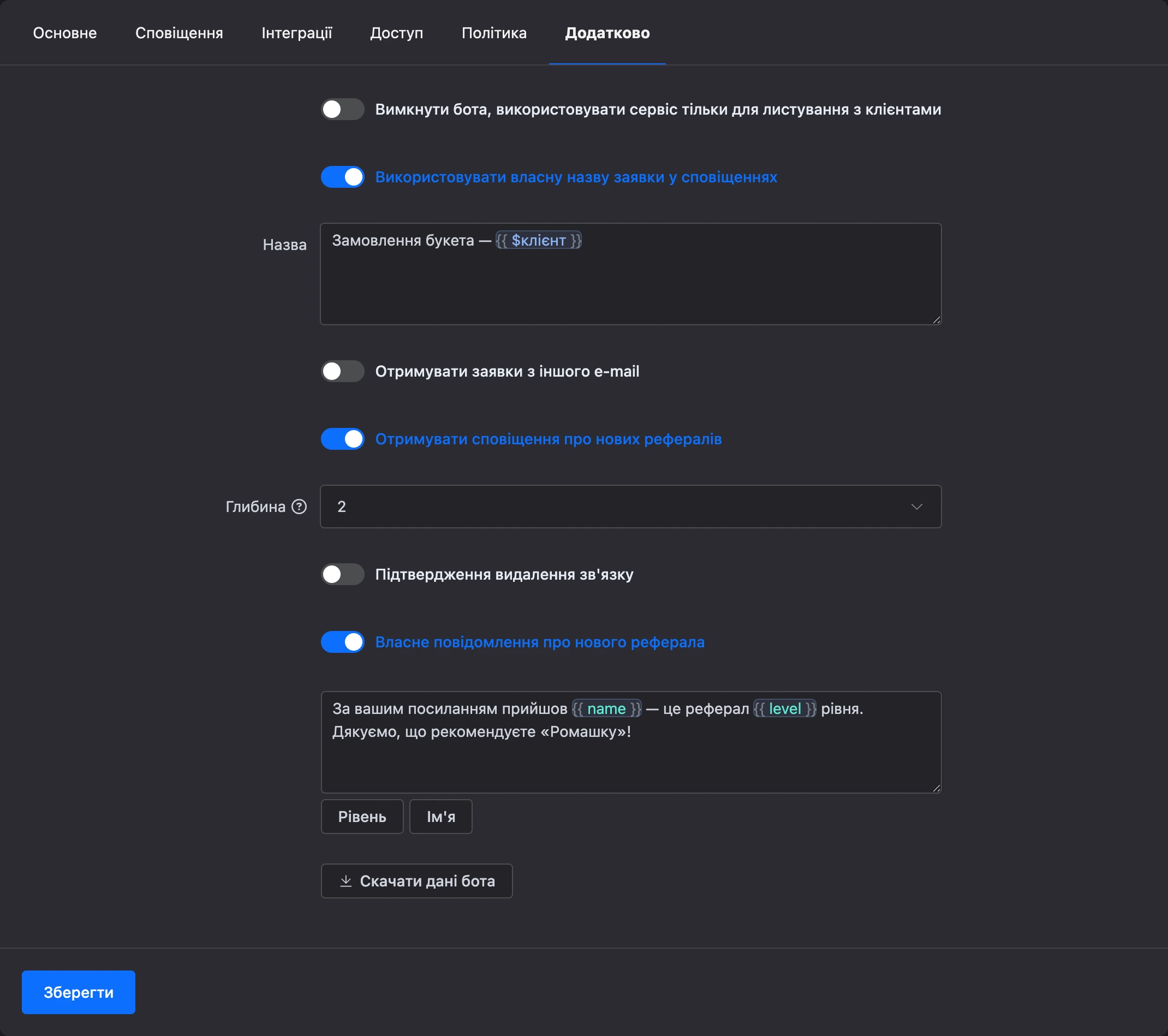Click the Зберегти save button
This screenshot has width=1168, height=1036.
click(x=78, y=992)
